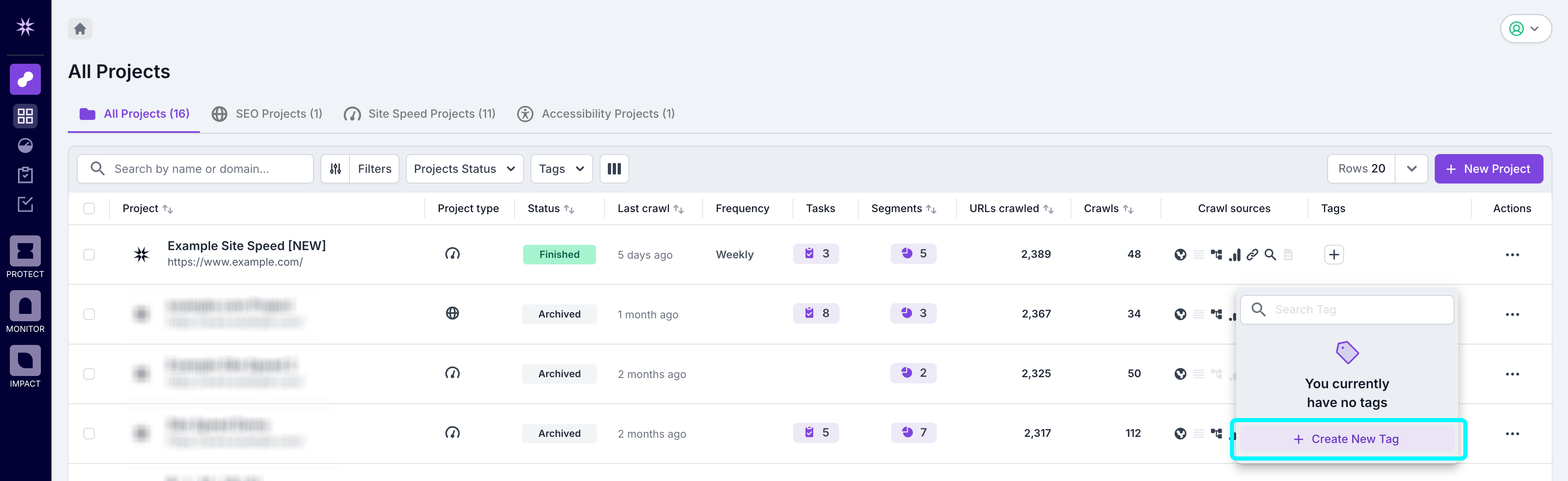Viewport: 1568px width, 481px height.
Task: Go to home via the house icon
Action: click(x=80, y=29)
